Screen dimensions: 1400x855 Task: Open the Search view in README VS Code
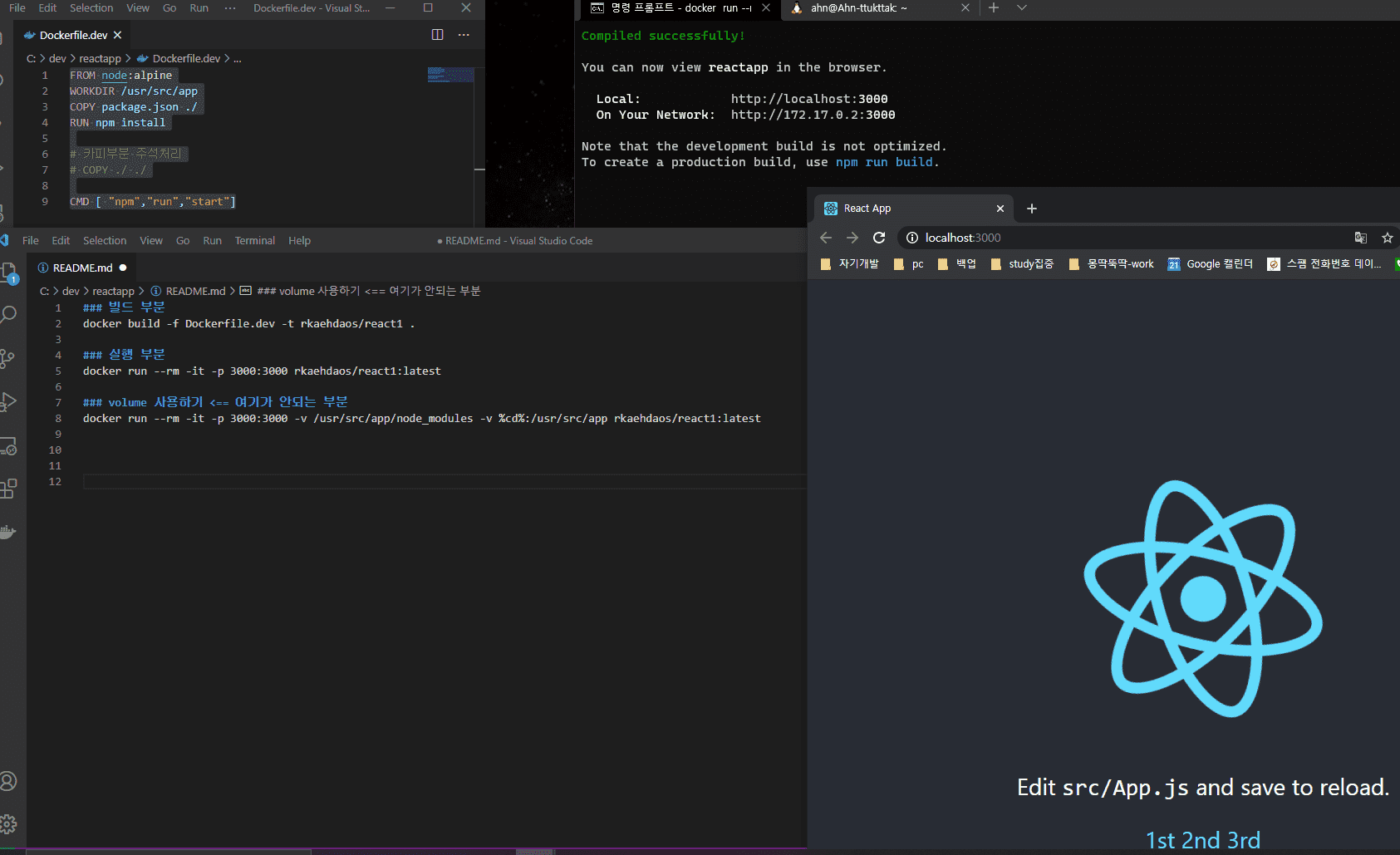tap(8, 315)
